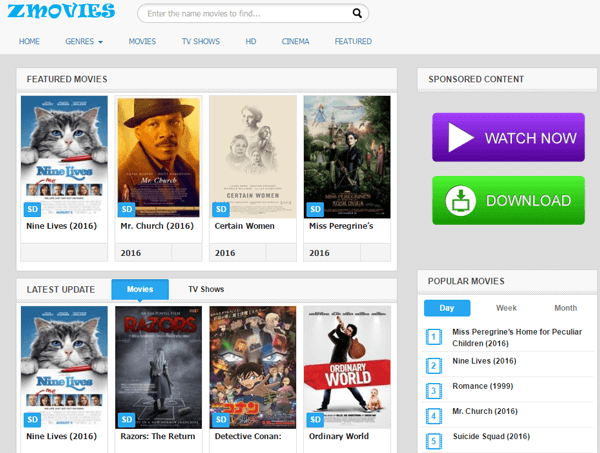Open the Home page link
Screen dimensions: 600x453
tap(29, 41)
